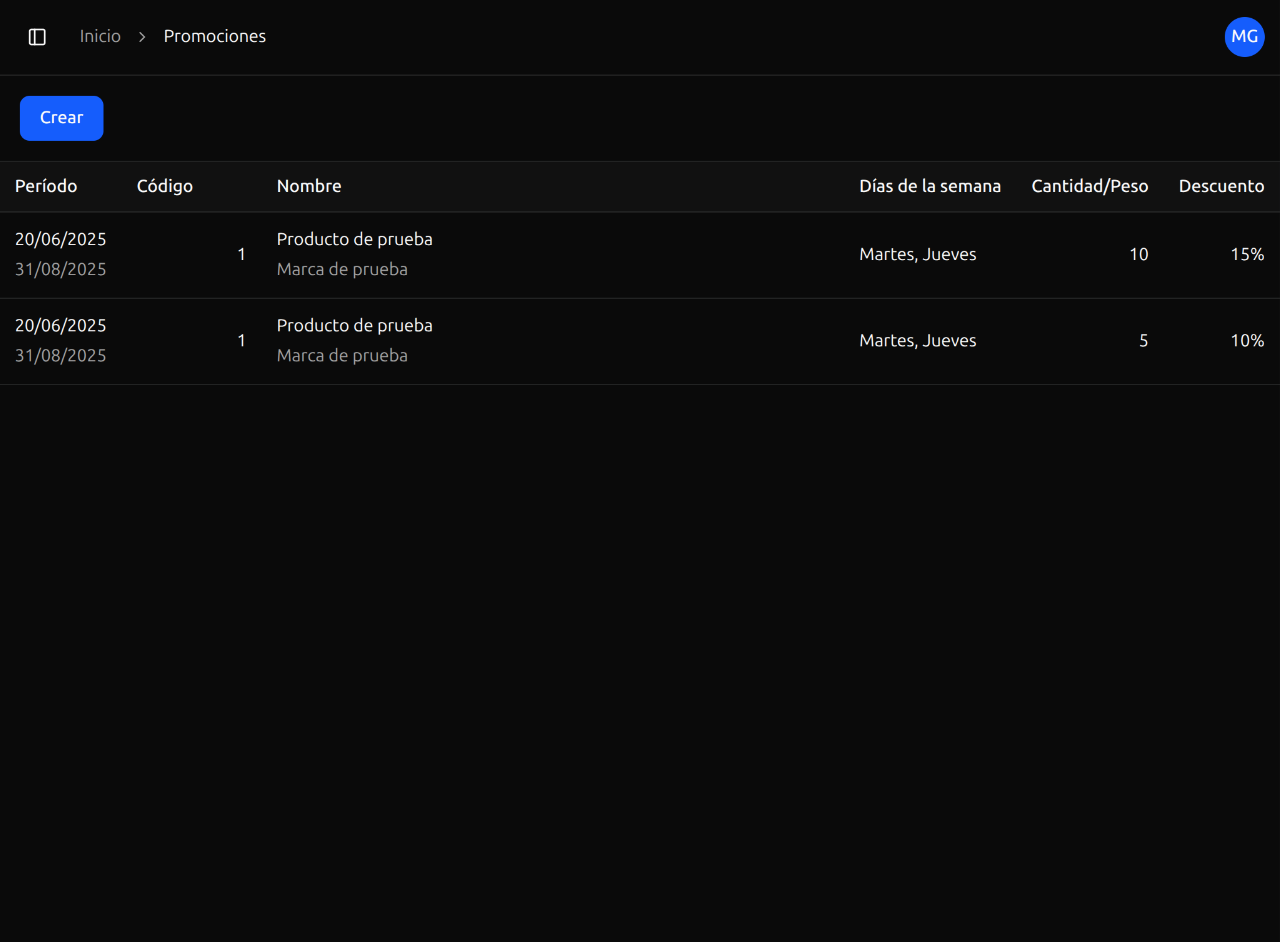Viewport: 1280px width, 942px height.
Task: Click the Días de la semana header
Action: click(930, 186)
